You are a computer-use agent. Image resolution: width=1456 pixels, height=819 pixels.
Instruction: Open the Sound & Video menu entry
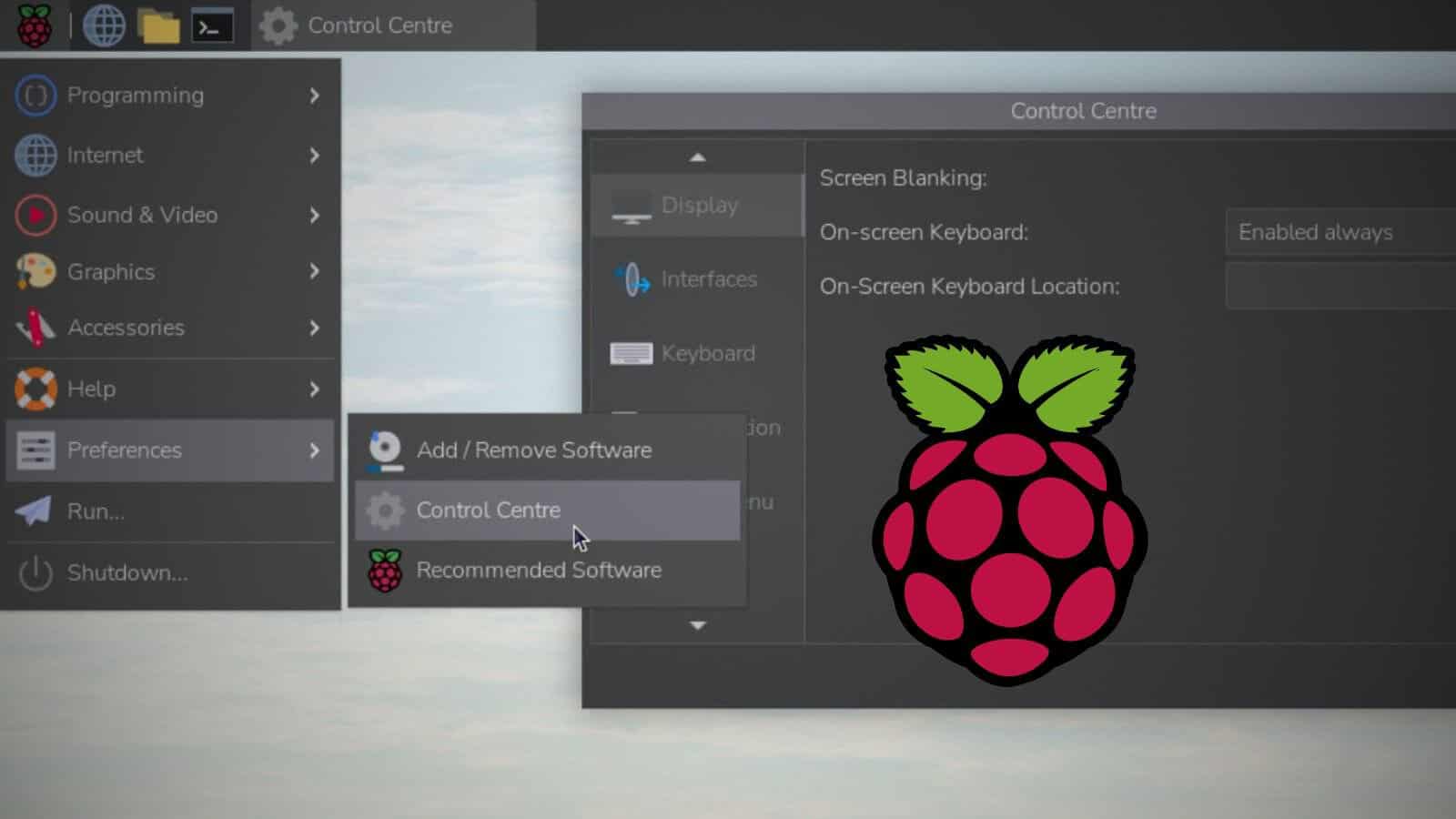[x=170, y=216]
